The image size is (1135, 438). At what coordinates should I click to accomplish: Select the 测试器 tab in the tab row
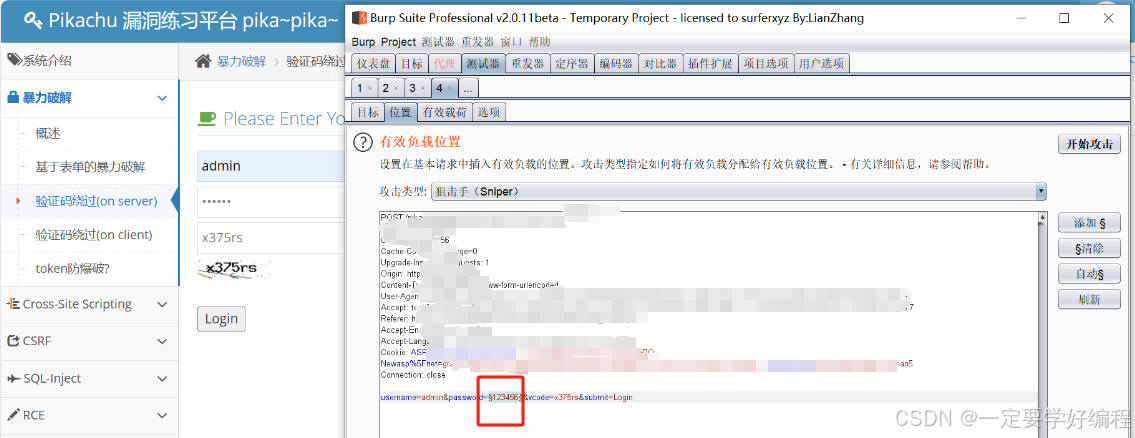pyautogui.click(x=483, y=64)
